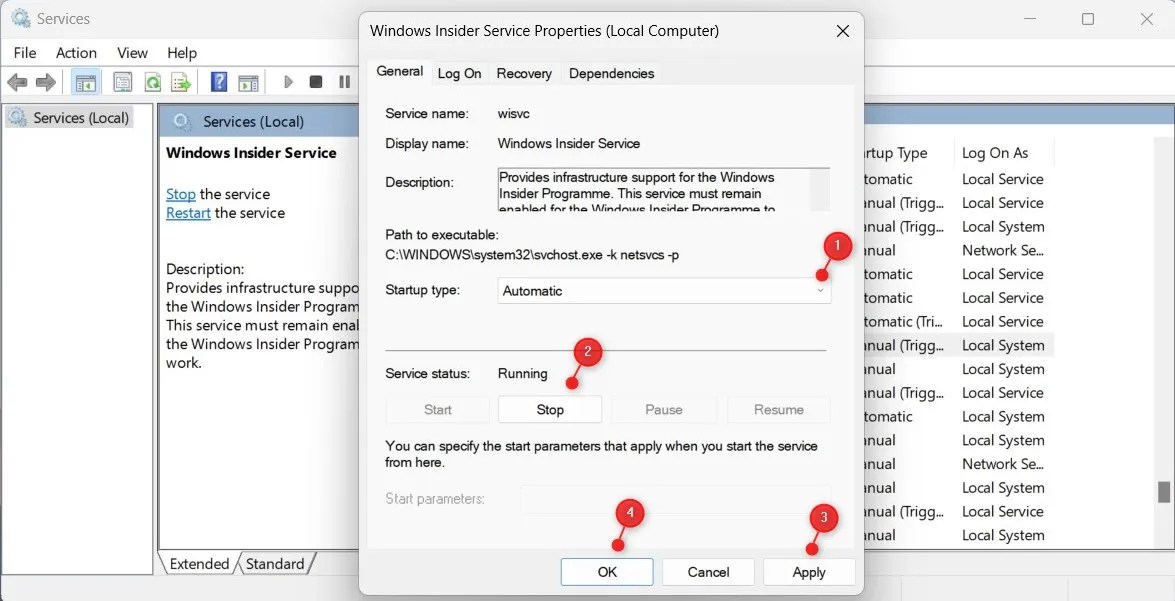Start the selected service using the play icon

click(288, 82)
